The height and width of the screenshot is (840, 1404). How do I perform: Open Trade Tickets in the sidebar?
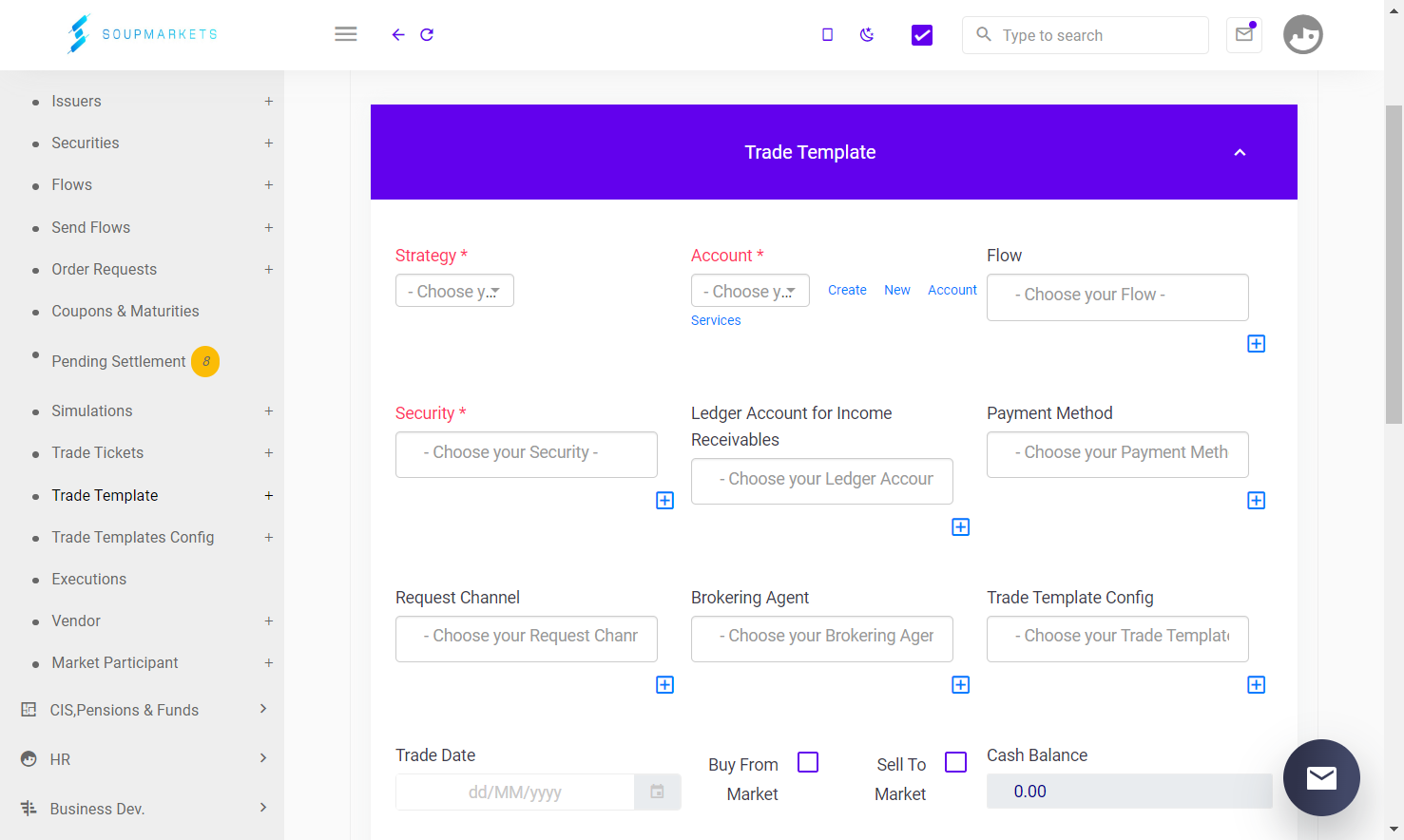[x=97, y=453]
